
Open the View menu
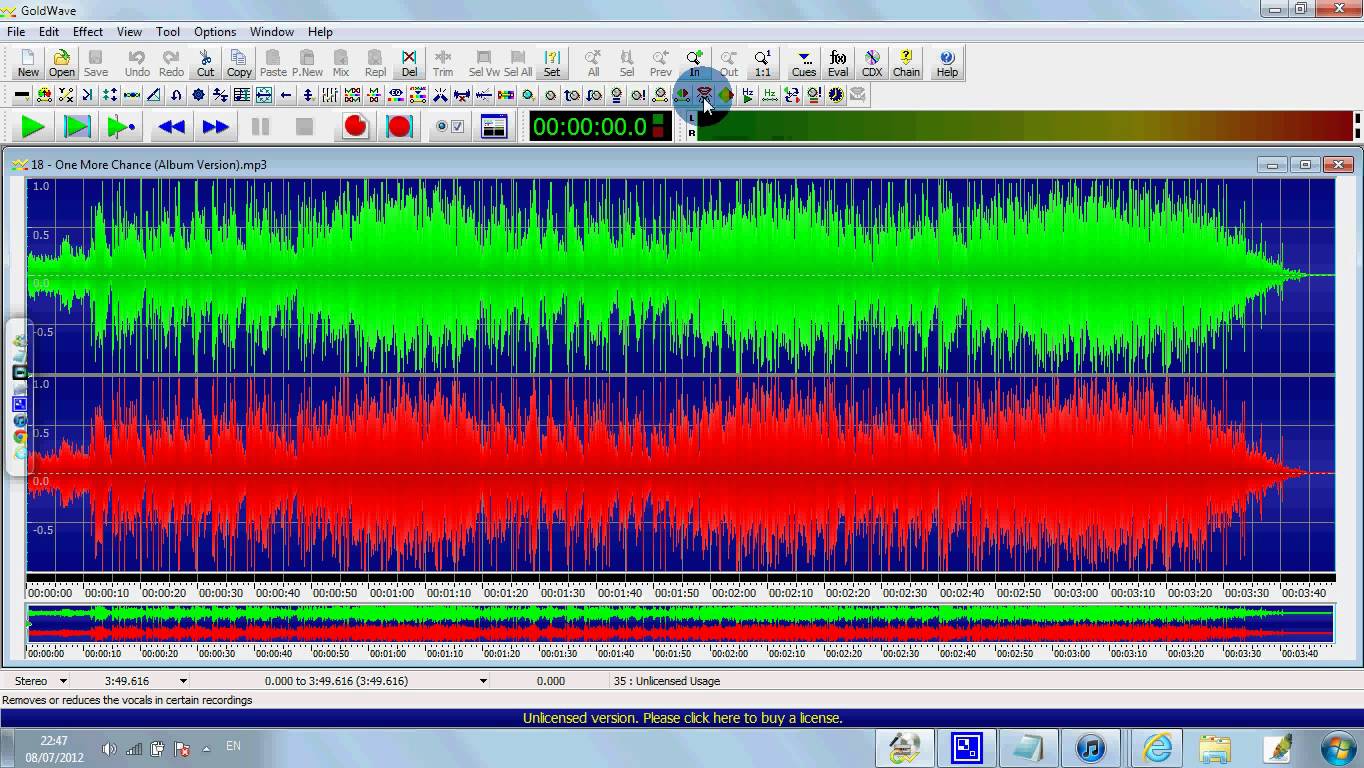(x=129, y=32)
